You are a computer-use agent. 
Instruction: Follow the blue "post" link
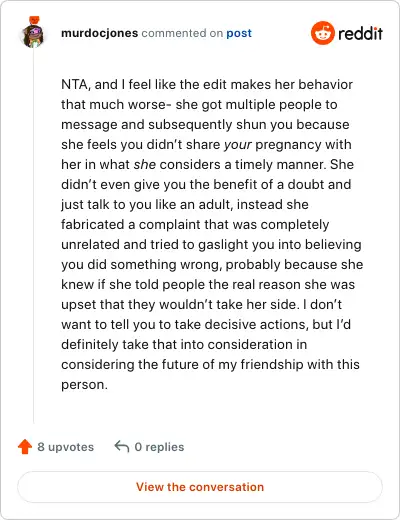(x=239, y=33)
